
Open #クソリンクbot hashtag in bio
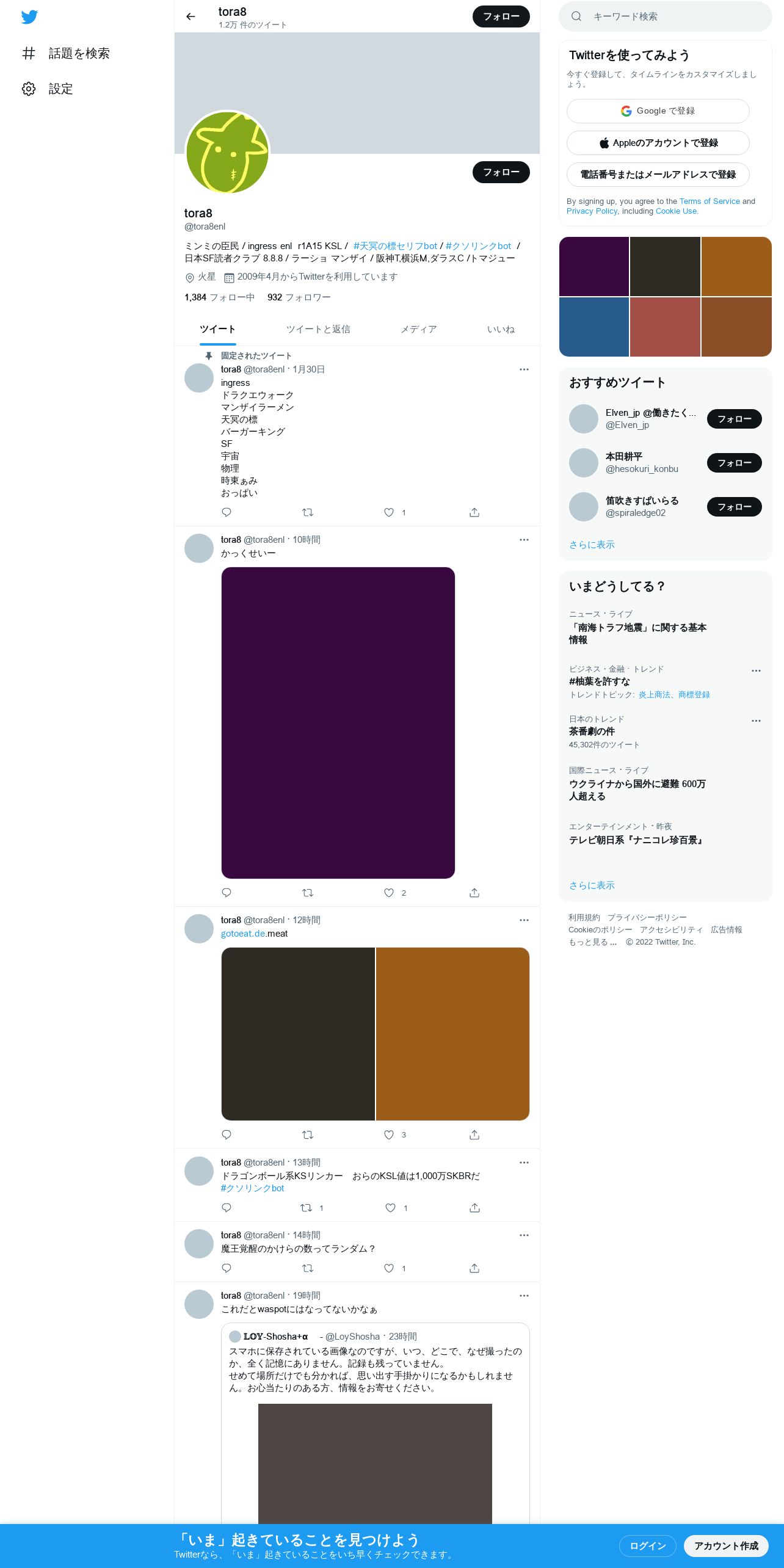[479, 246]
